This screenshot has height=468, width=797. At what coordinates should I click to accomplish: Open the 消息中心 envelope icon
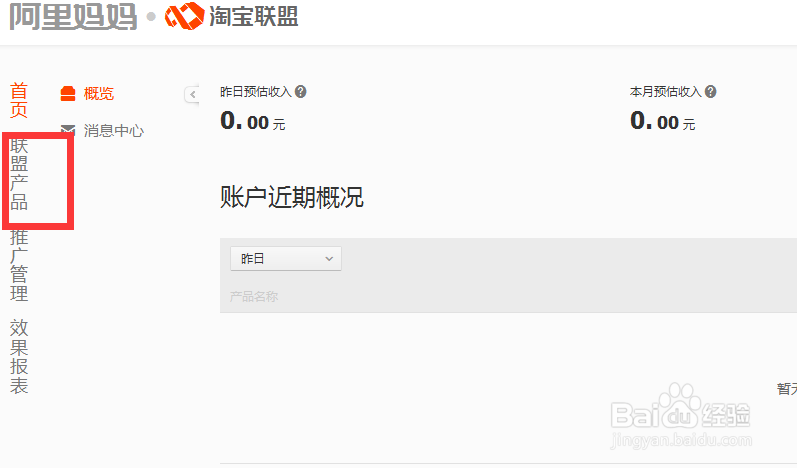[x=68, y=130]
